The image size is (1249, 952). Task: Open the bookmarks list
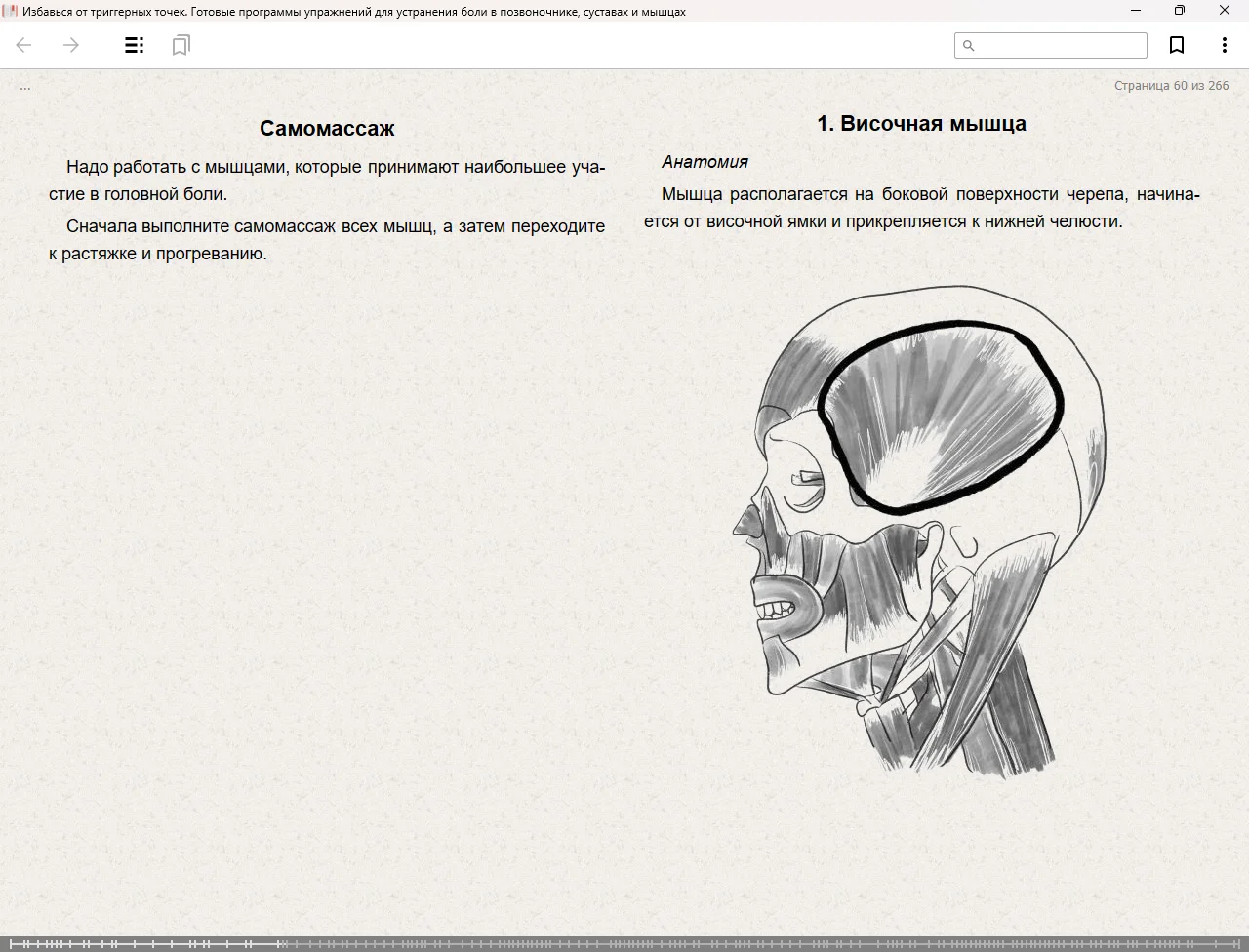click(x=181, y=45)
